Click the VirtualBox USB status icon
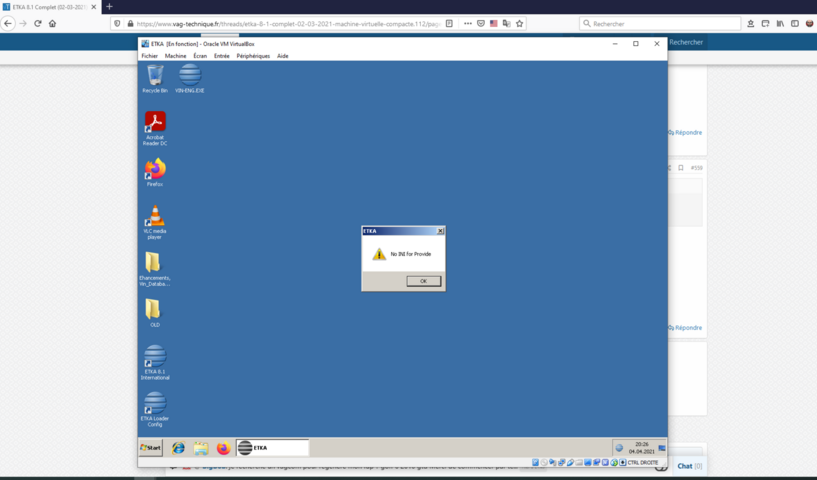Image resolution: width=817 pixels, height=480 pixels. [571, 462]
